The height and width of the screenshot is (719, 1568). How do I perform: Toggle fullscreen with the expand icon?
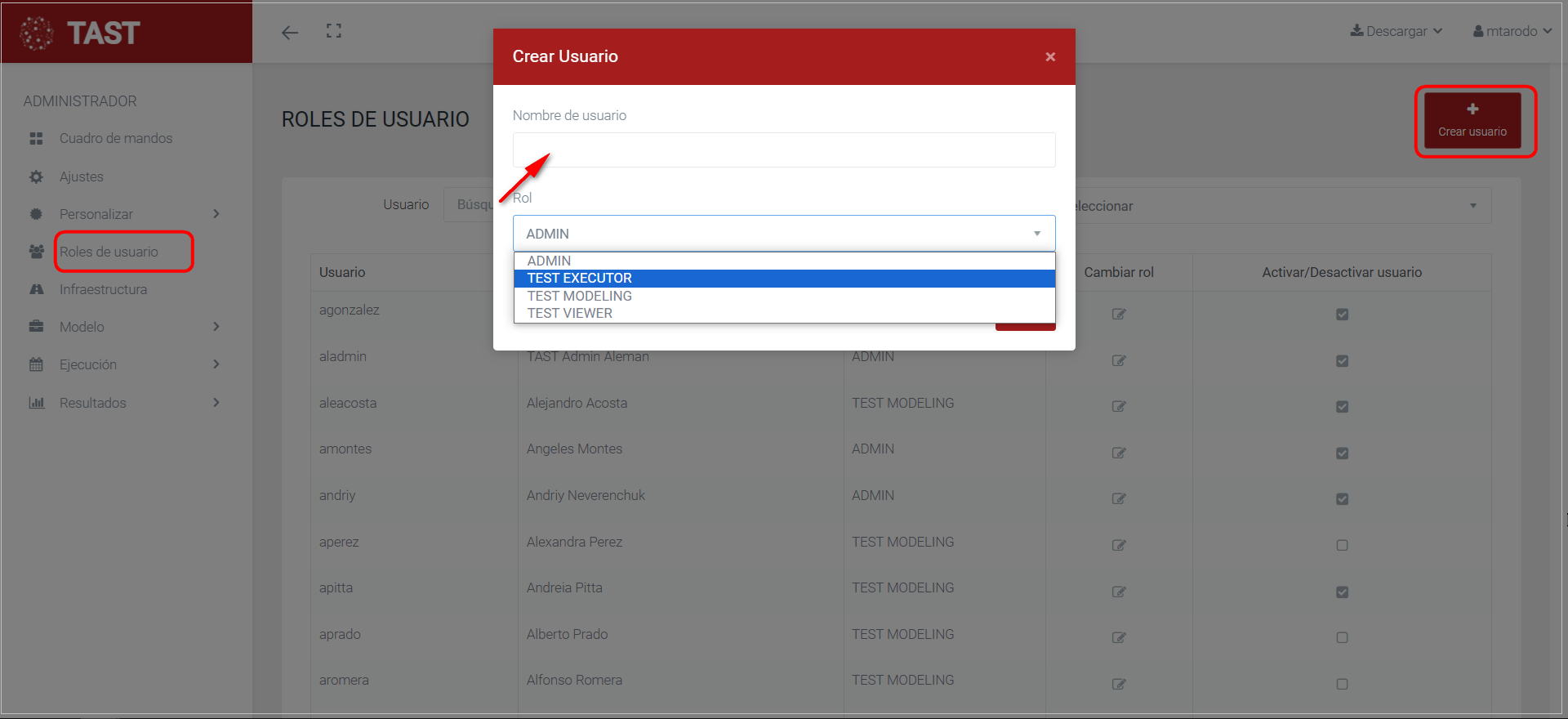coord(334,31)
